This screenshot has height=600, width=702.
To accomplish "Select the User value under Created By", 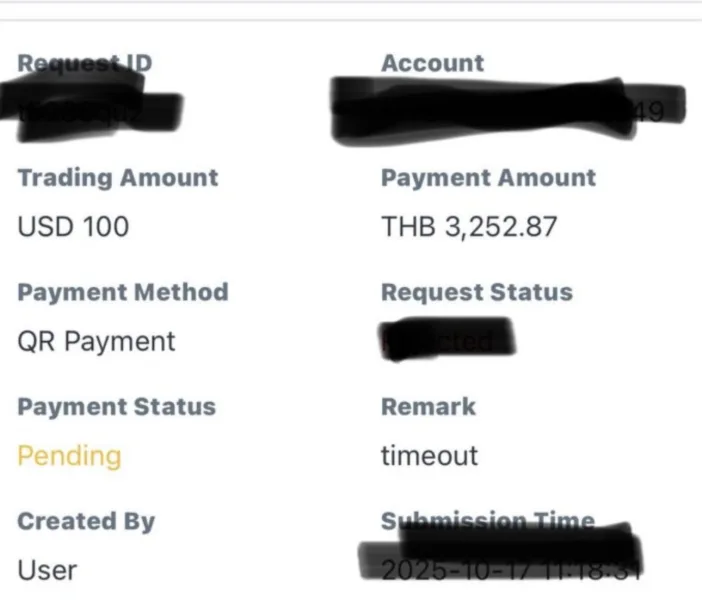I will pos(47,570).
